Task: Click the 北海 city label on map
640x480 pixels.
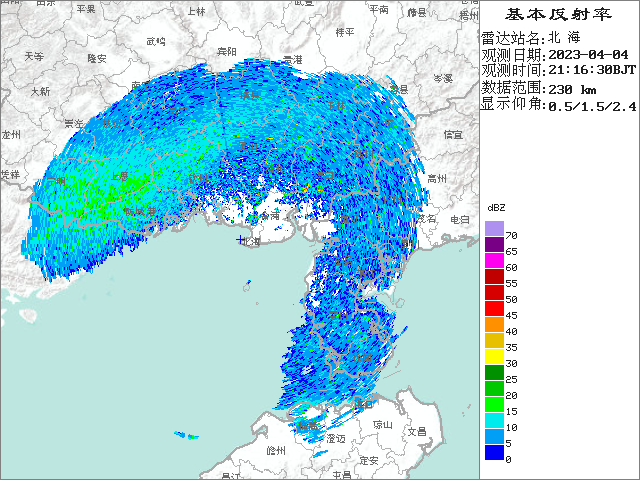Action: [x=251, y=241]
